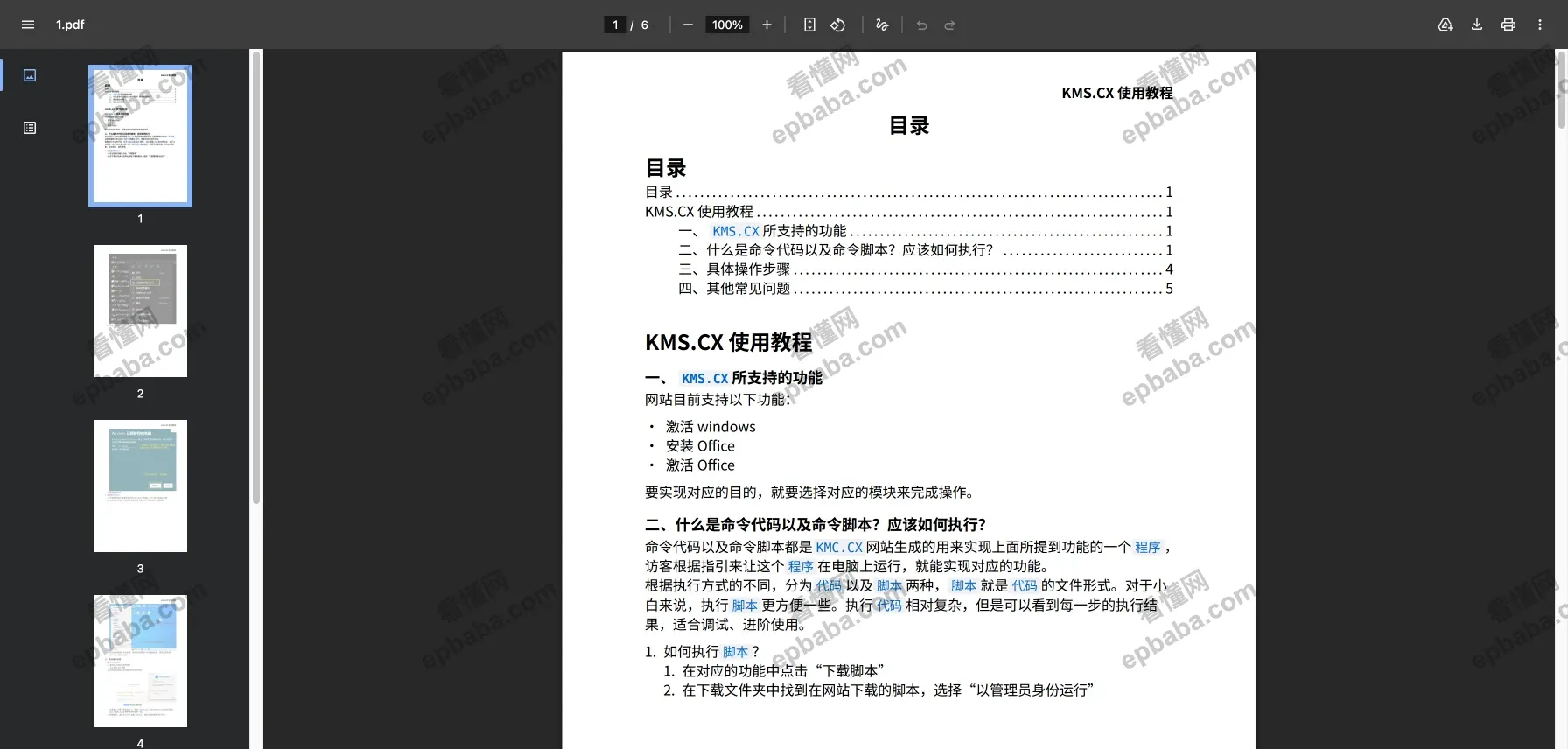The image size is (1568, 749).
Task: Click the undo arrow icon
Action: click(x=921, y=24)
